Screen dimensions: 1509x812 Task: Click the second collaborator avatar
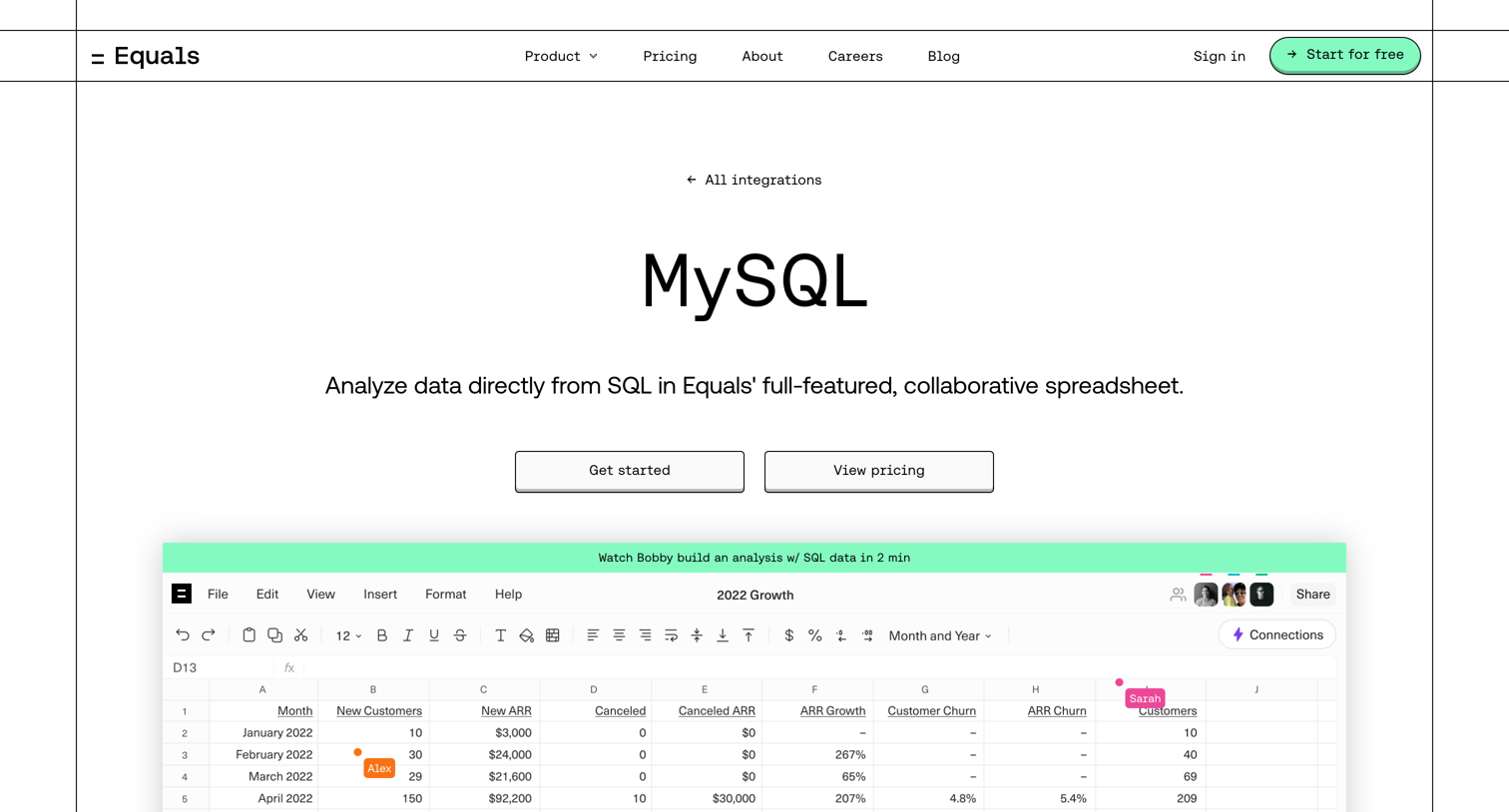(x=1234, y=595)
